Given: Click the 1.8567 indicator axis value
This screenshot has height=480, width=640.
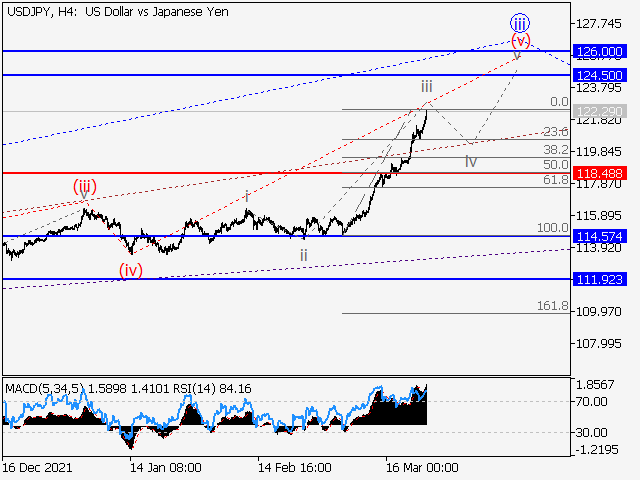Looking at the screenshot, I should point(595,384).
